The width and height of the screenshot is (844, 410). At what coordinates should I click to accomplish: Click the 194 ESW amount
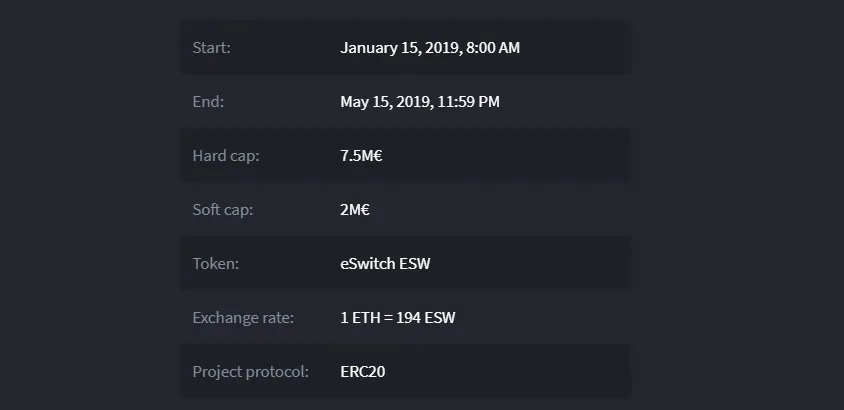(426, 317)
